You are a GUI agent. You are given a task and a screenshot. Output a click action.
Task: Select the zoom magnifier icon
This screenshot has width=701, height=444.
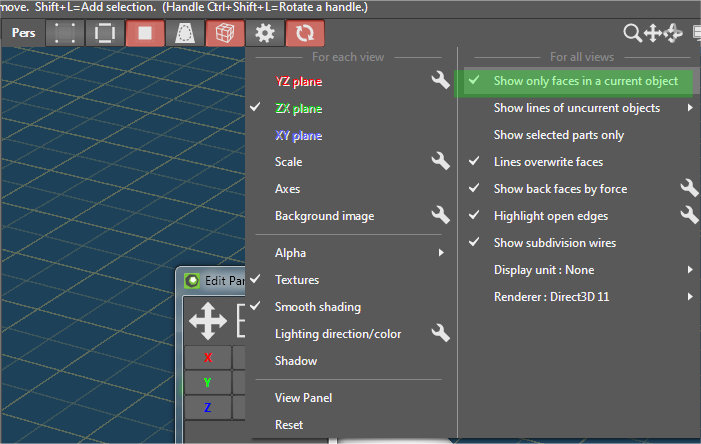point(632,33)
